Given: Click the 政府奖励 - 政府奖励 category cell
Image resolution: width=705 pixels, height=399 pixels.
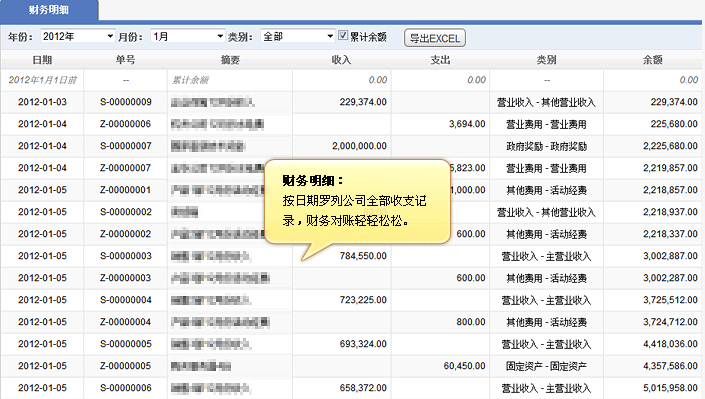Looking at the screenshot, I should 546,146.
